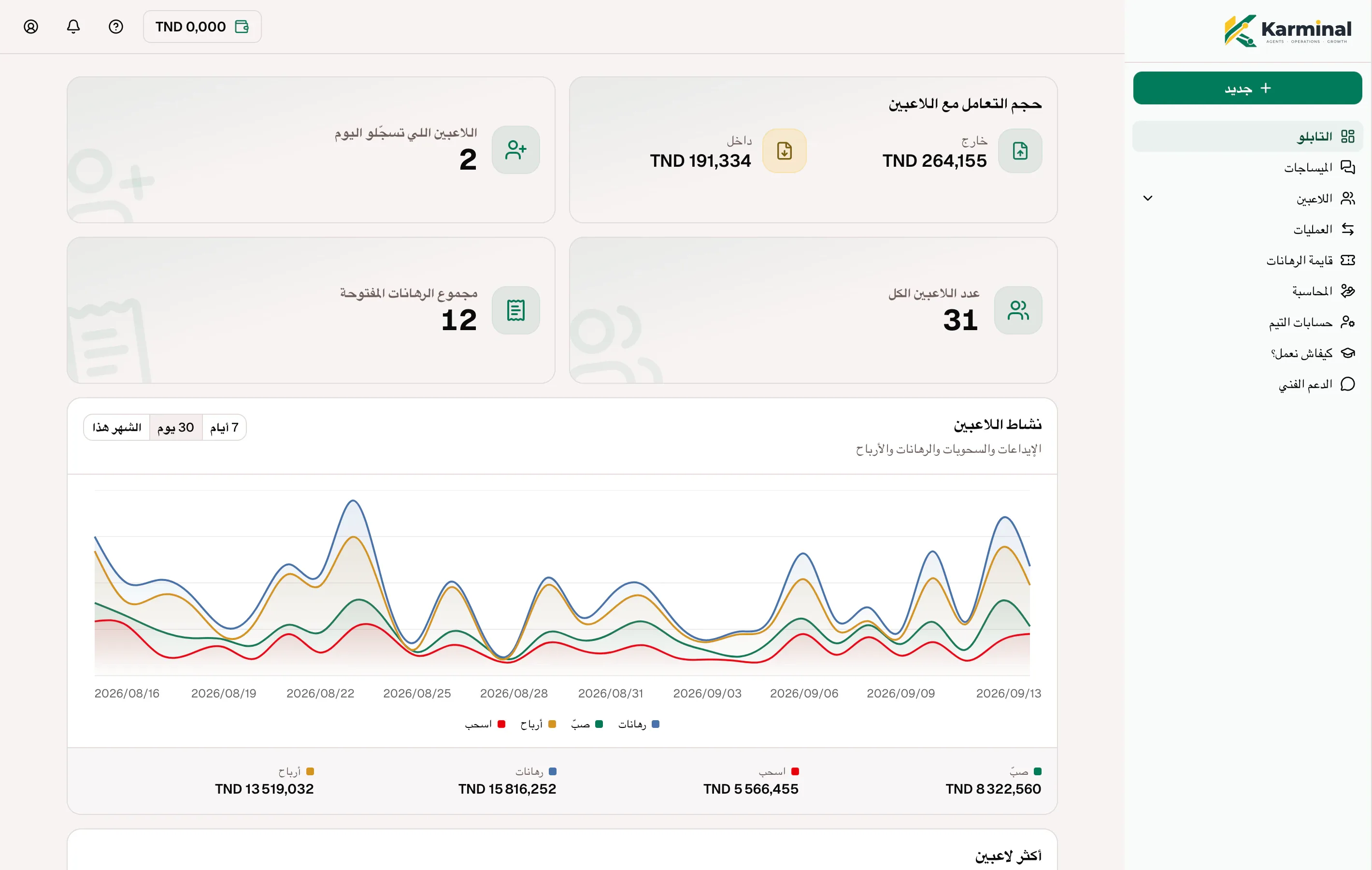Open the help question-mark icon
1372x870 pixels.
tap(115, 27)
